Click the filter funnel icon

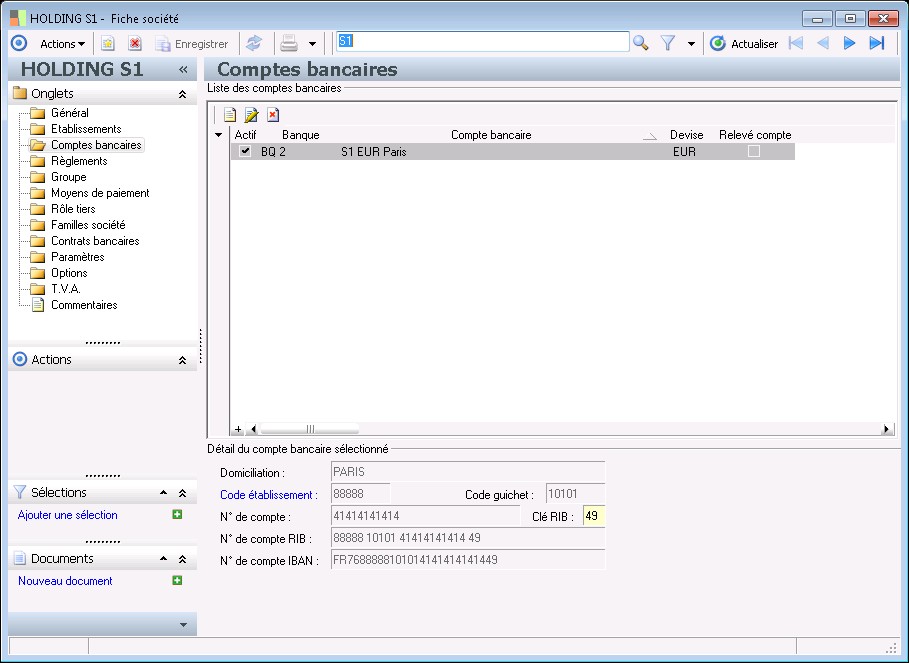tap(668, 43)
